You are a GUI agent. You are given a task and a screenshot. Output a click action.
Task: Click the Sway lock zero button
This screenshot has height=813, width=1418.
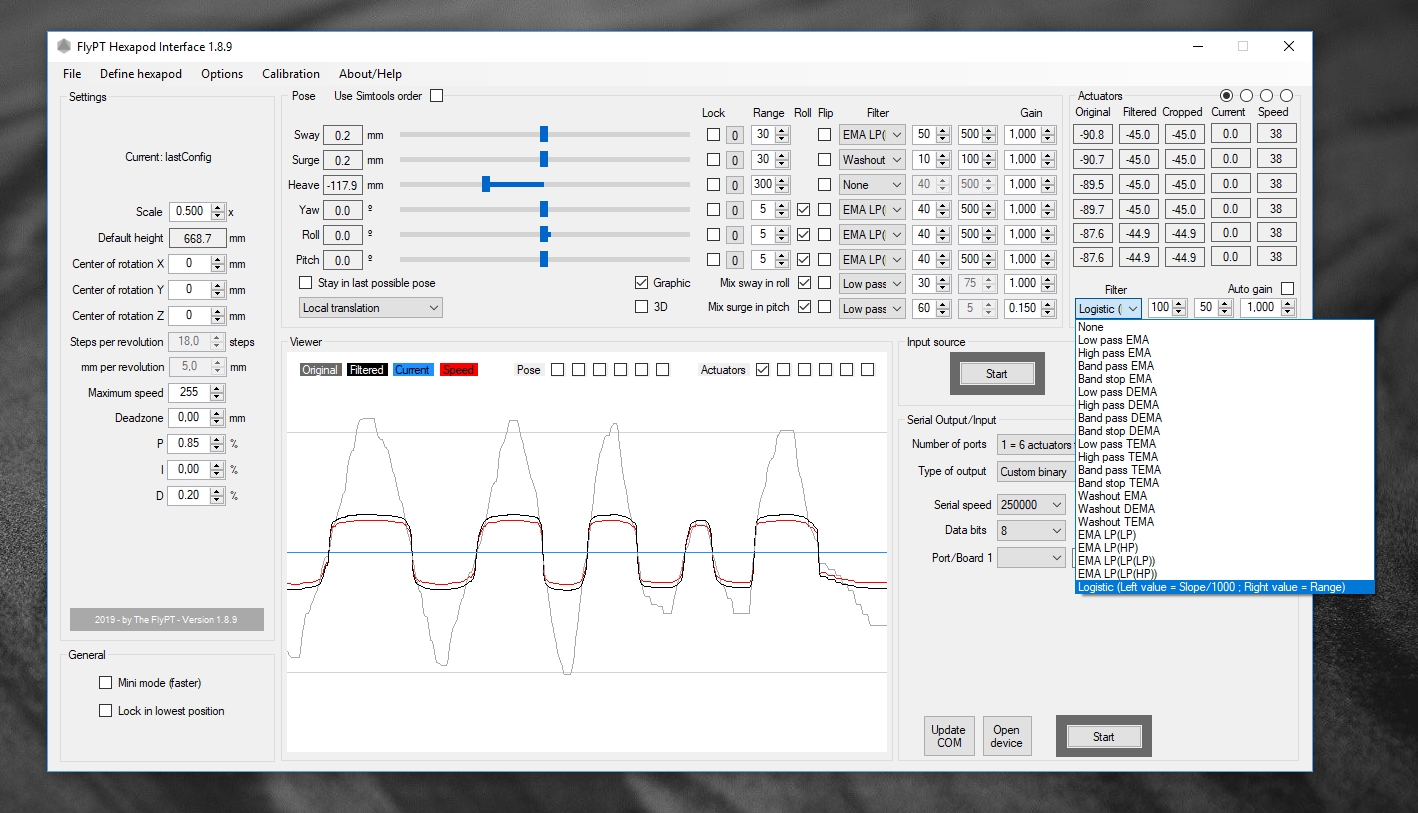click(734, 135)
